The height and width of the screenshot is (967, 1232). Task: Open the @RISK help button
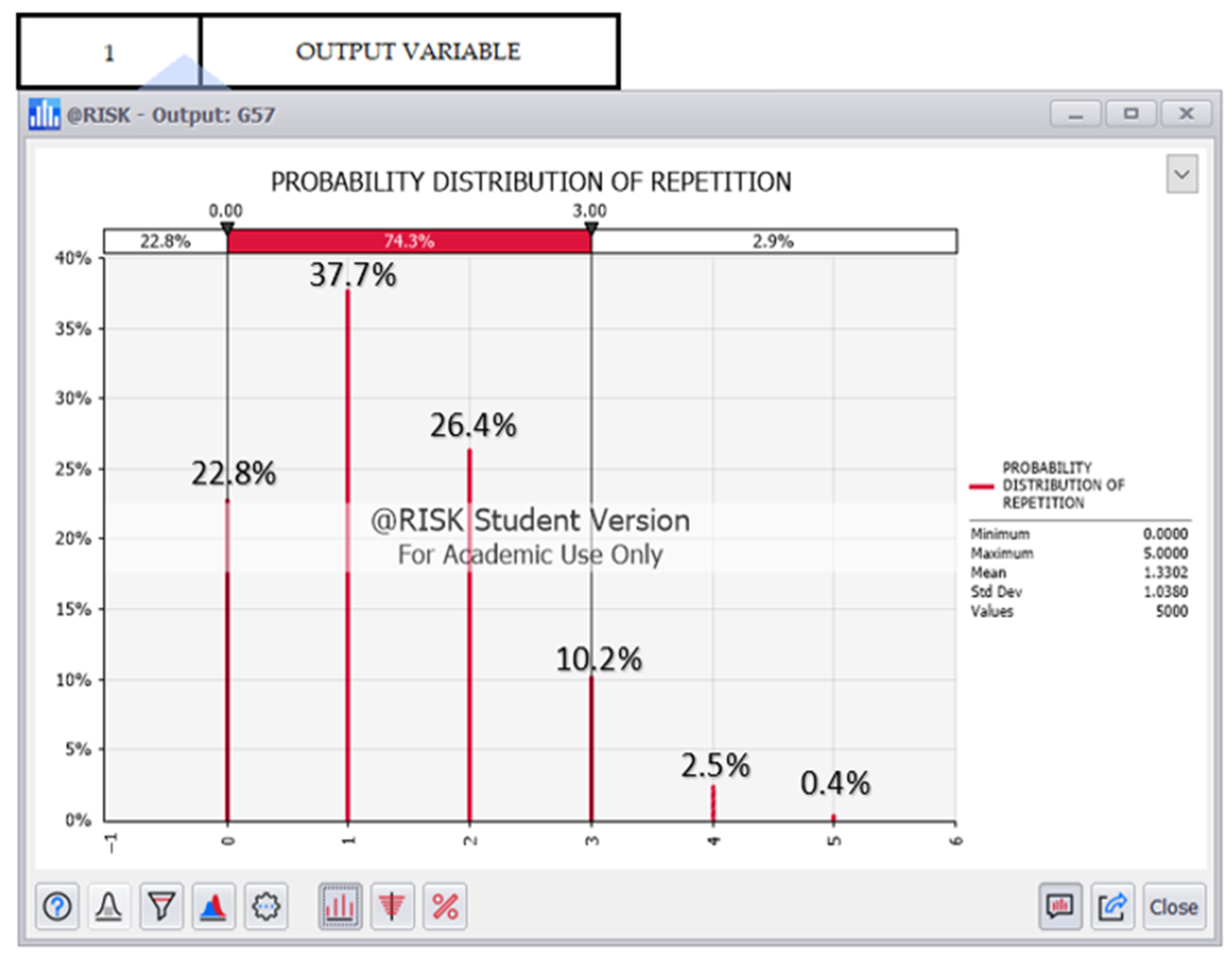pyautogui.click(x=57, y=907)
